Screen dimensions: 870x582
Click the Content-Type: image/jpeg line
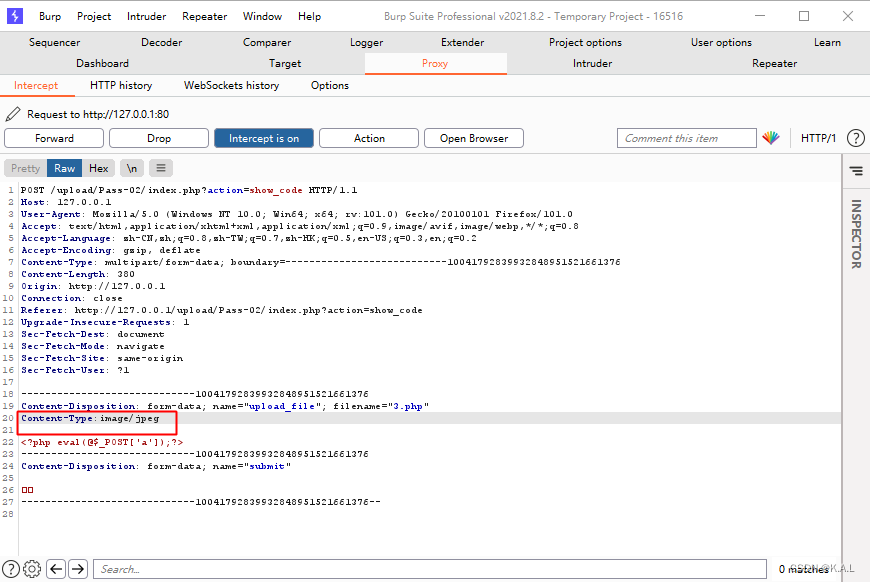[90, 418]
